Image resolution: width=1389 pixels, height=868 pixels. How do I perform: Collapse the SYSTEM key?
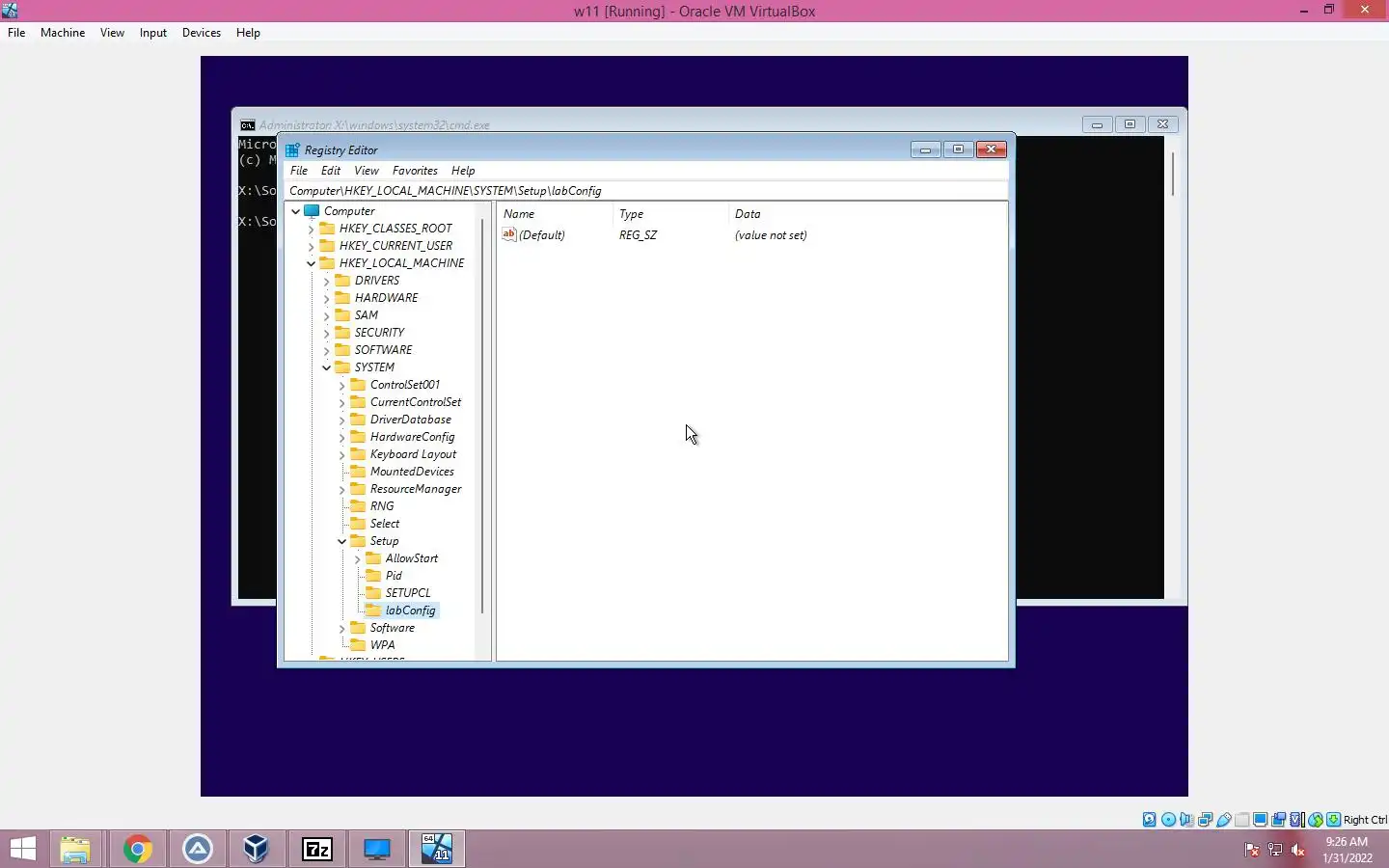pyautogui.click(x=326, y=367)
